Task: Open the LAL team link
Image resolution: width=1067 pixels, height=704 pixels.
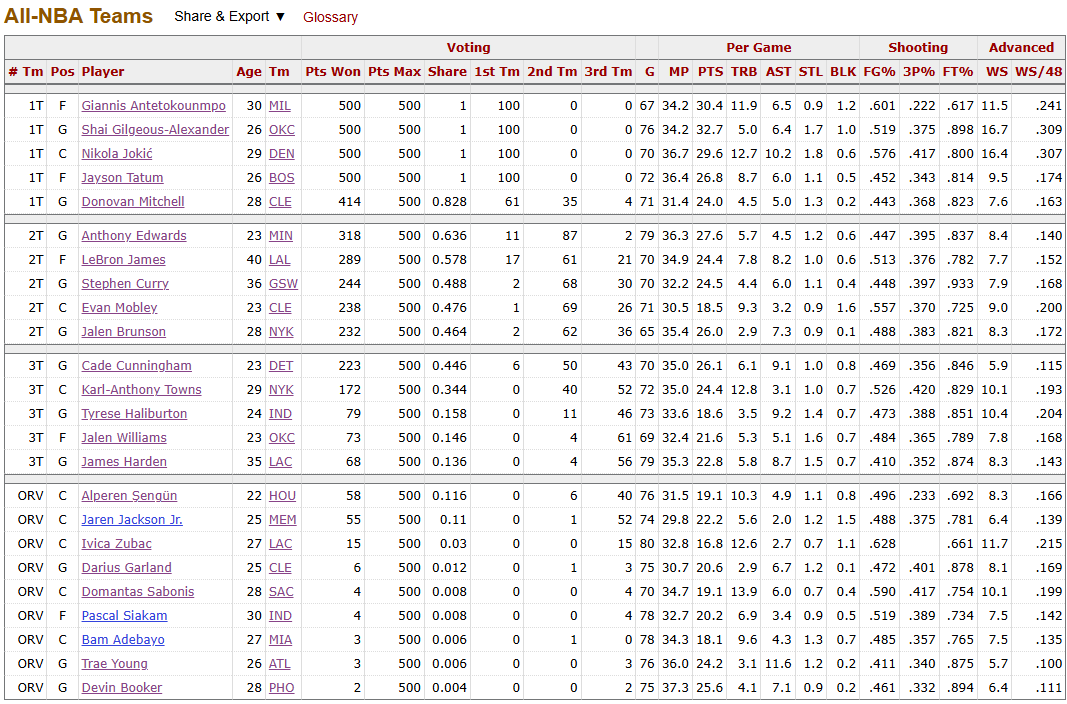Action: pos(280,259)
